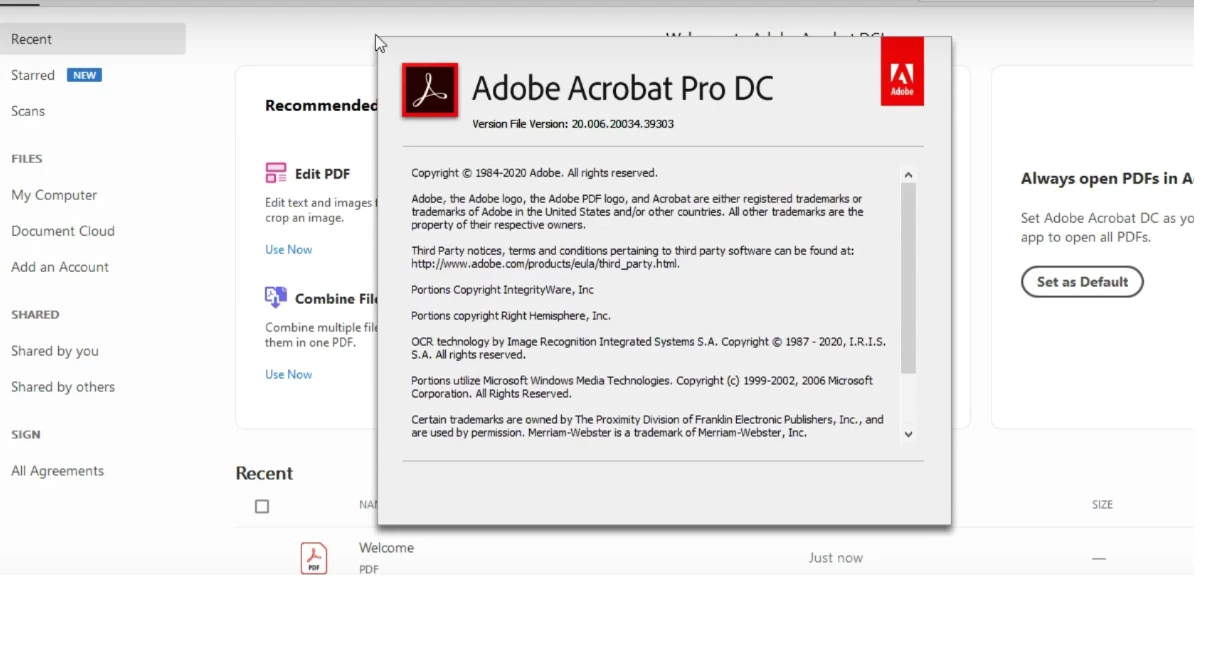This screenshot has height=648, width=1212.
Task: Click the About dialog scrollbar thumb
Action: click(908, 279)
